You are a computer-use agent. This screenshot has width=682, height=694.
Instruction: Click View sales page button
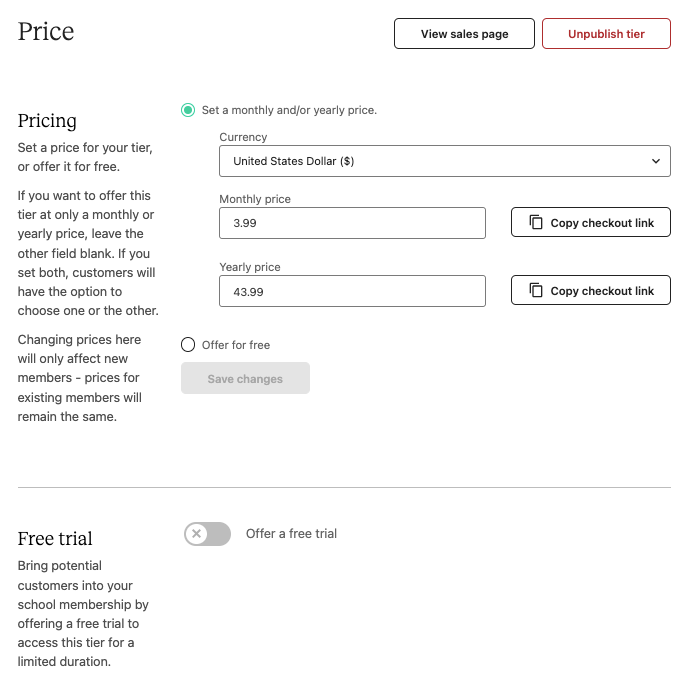pyautogui.click(x=464, y=34)
